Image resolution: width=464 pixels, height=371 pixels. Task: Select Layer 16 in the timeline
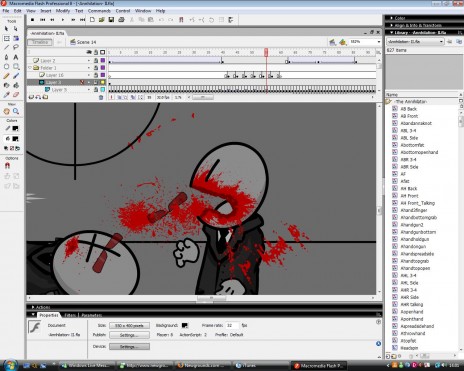pyautogui.click(x=55, y=75)
